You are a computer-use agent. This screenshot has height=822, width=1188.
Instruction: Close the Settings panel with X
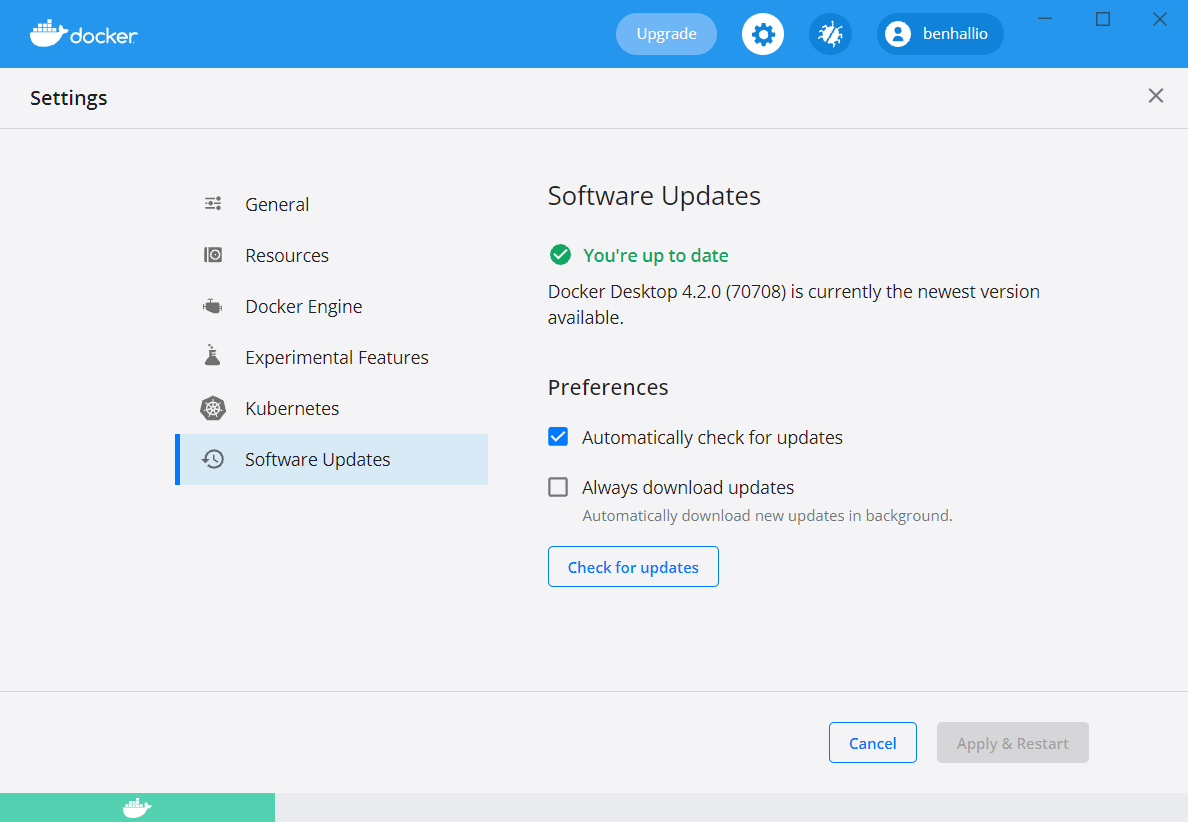(1155, 96)
